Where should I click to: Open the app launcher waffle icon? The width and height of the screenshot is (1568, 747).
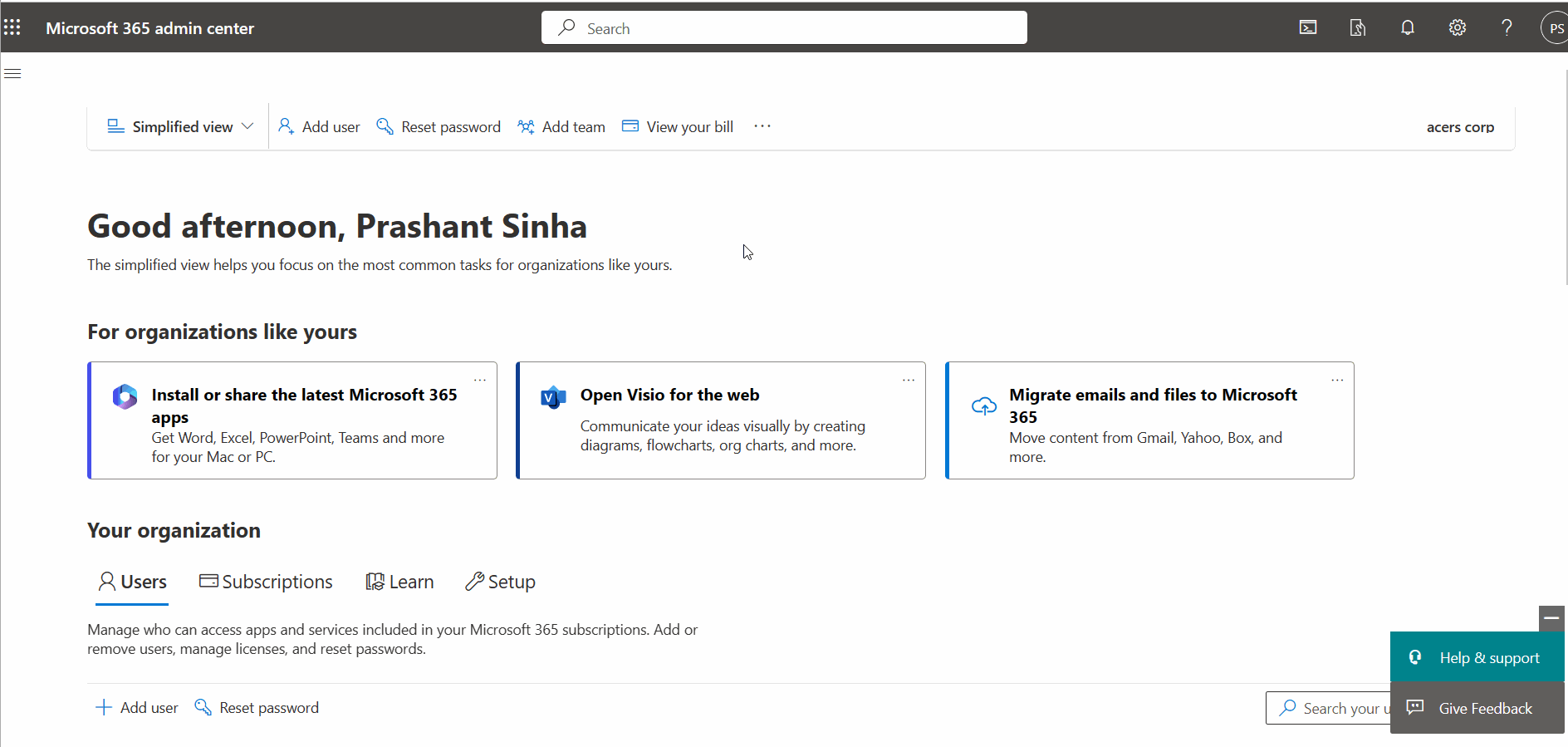tap(12, 27)
